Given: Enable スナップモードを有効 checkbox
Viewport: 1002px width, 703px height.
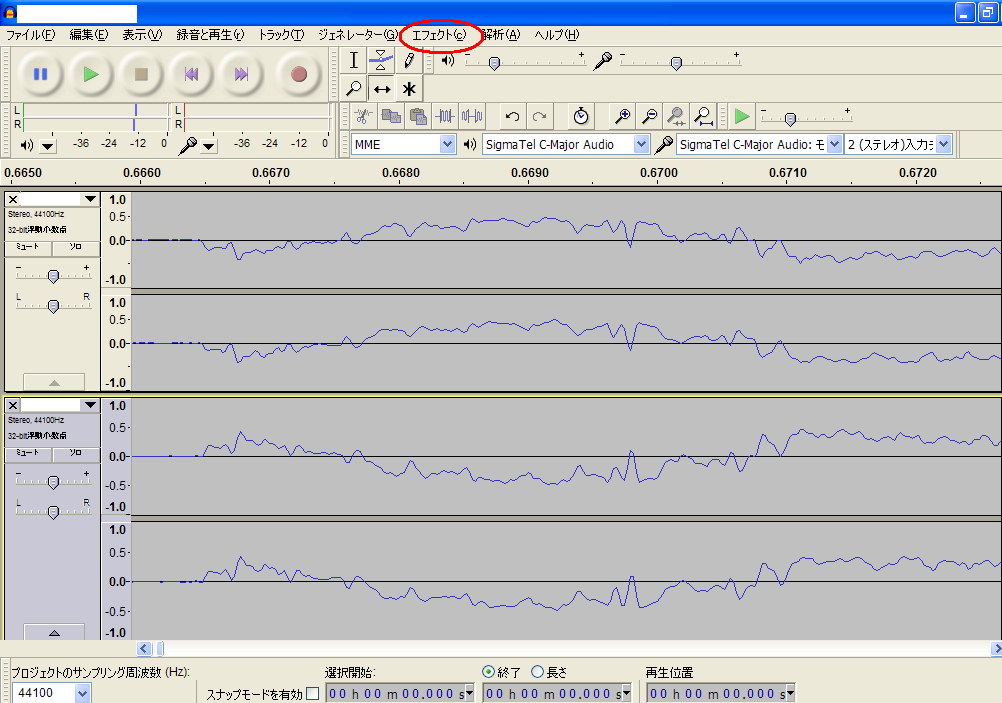Looking at the screenshot, I should [312, 693].
